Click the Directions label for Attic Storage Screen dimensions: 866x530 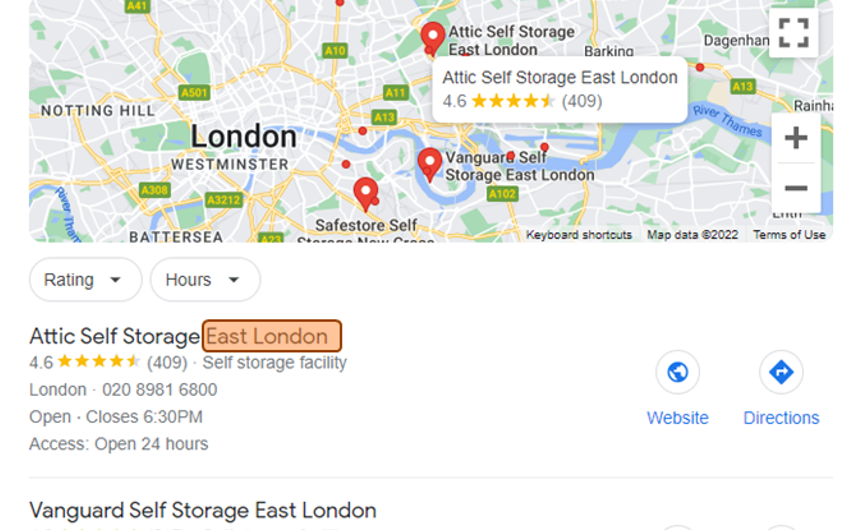tap(781, 418)
